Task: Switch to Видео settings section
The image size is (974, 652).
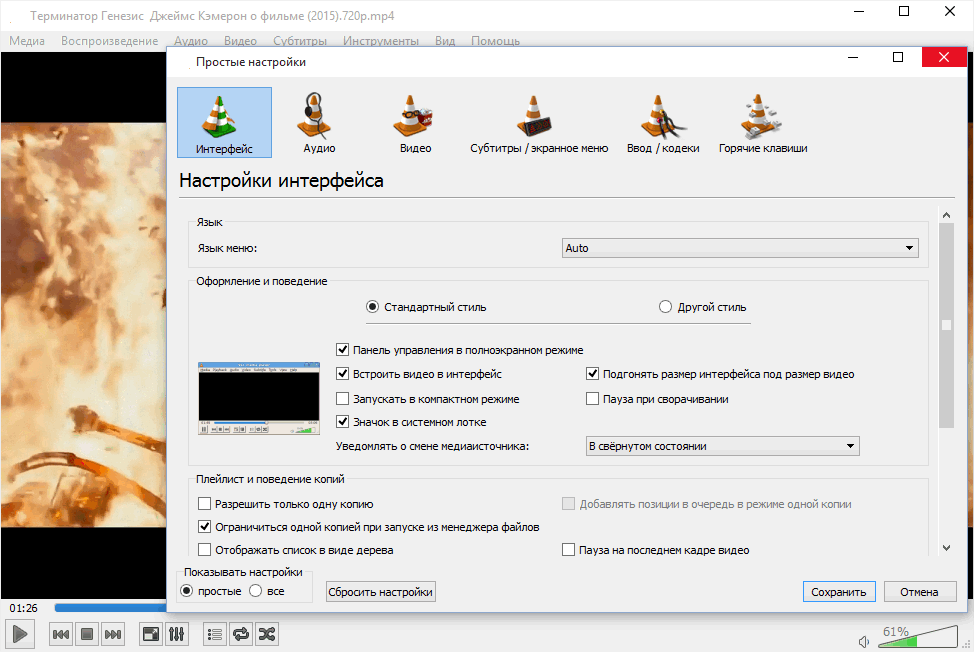Action: click(x=413, y=120)
